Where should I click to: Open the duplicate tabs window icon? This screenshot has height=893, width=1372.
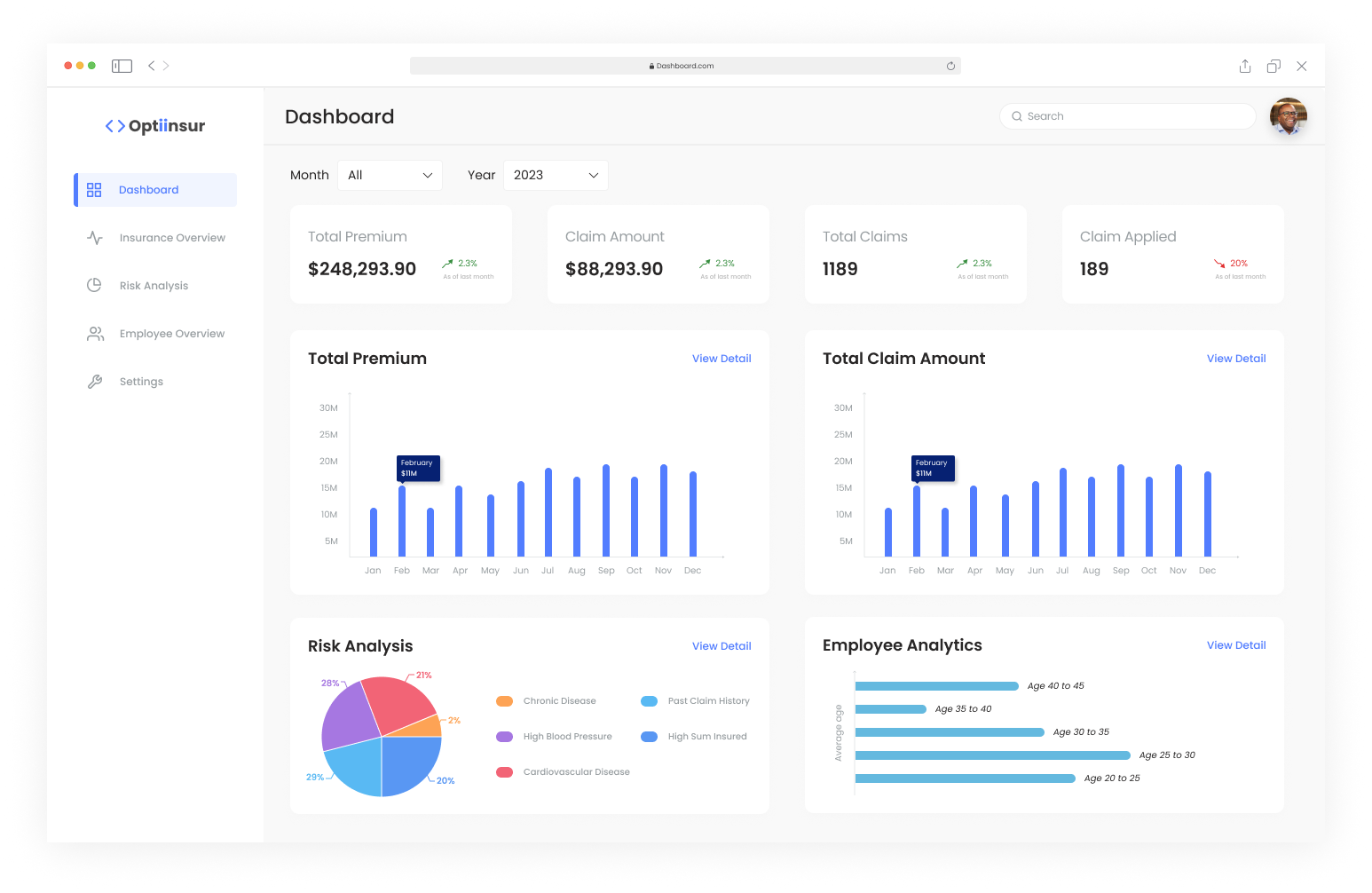click(1273, 67)
